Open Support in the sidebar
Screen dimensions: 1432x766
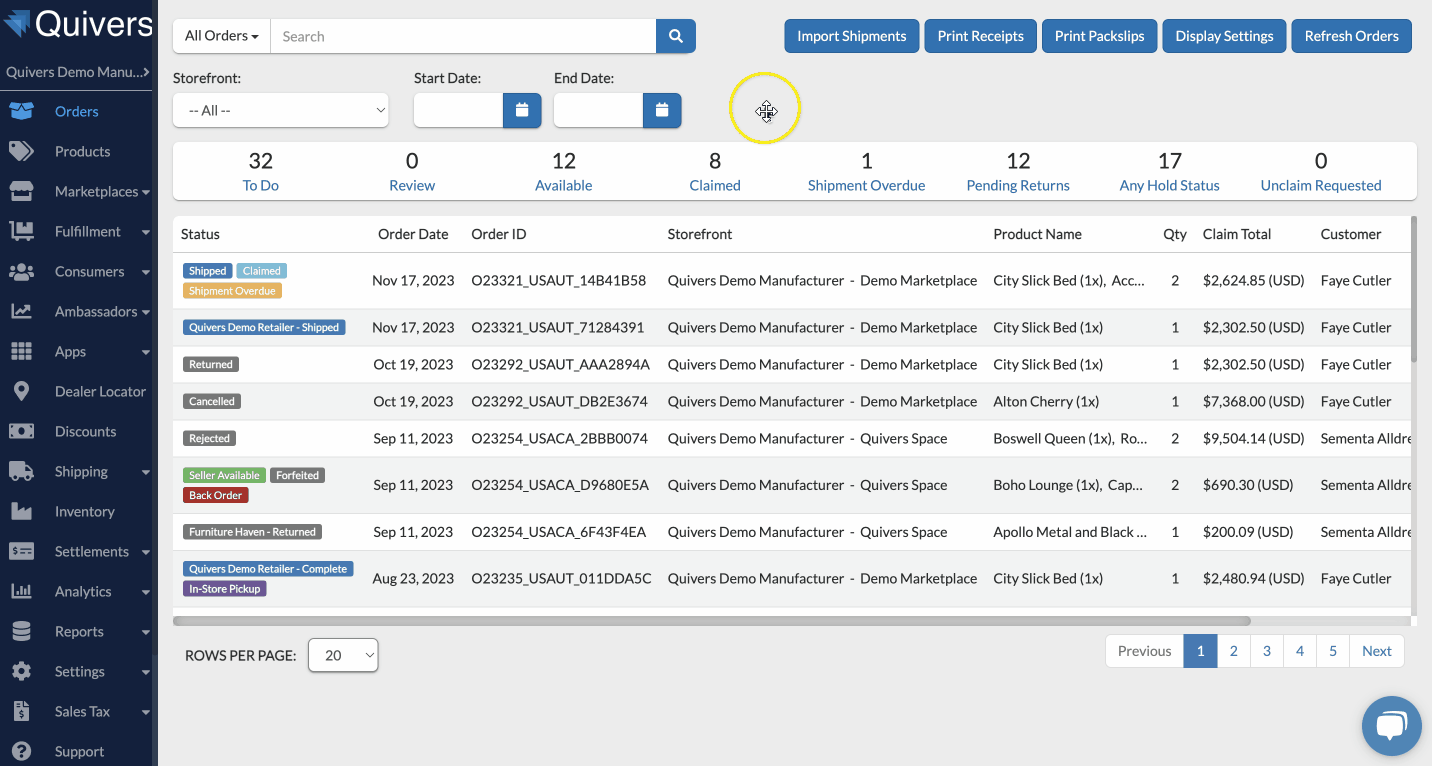point(80,751)
